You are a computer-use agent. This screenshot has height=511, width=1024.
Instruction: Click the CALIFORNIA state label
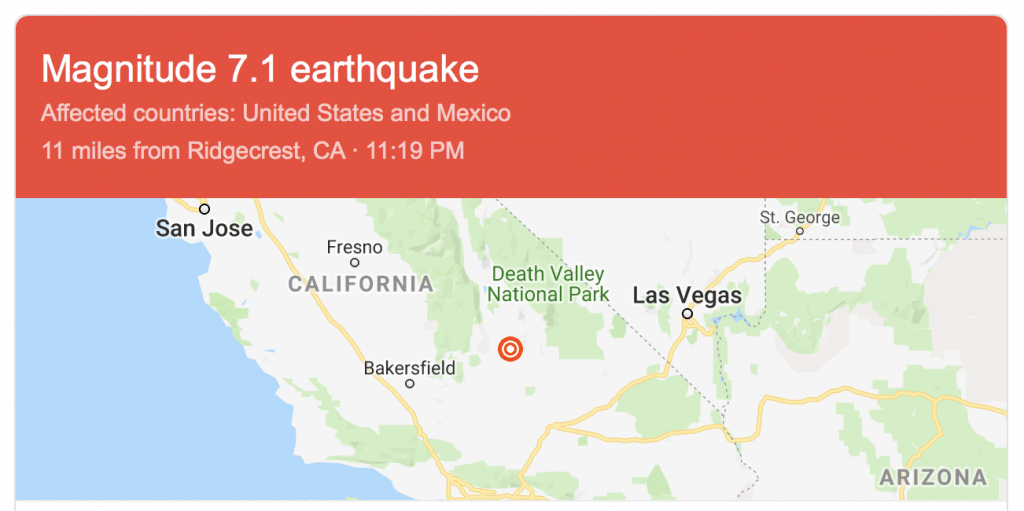(x=360, y=284)
